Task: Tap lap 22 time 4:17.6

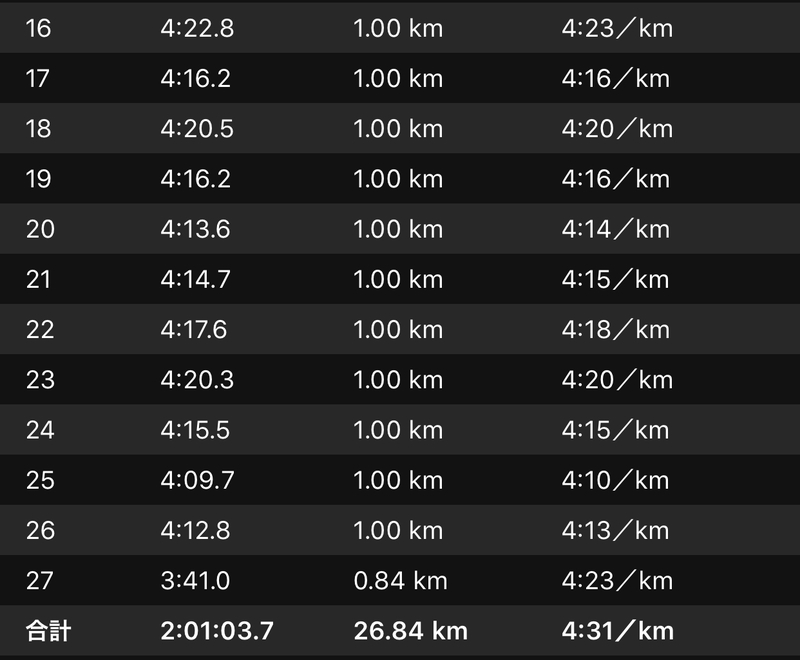Action: (194, 329)
